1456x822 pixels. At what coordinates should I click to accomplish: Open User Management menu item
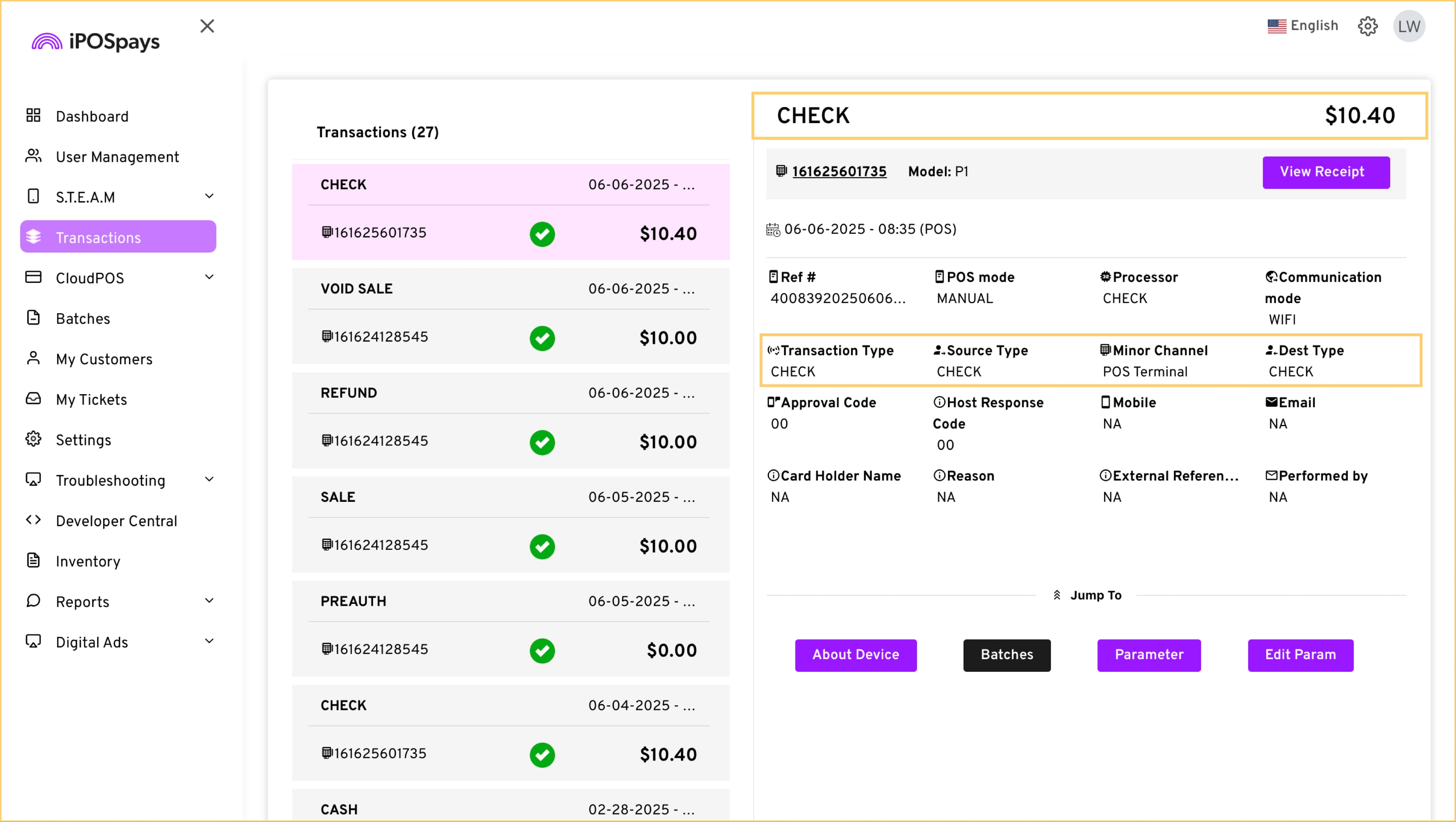click(x=118, y=157)
